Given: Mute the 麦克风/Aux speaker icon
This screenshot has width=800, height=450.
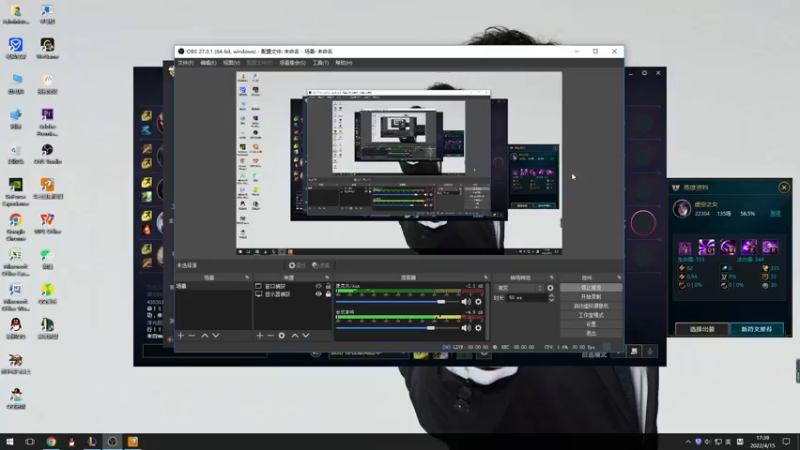Looking at the screenshot, I should (466, 302).
